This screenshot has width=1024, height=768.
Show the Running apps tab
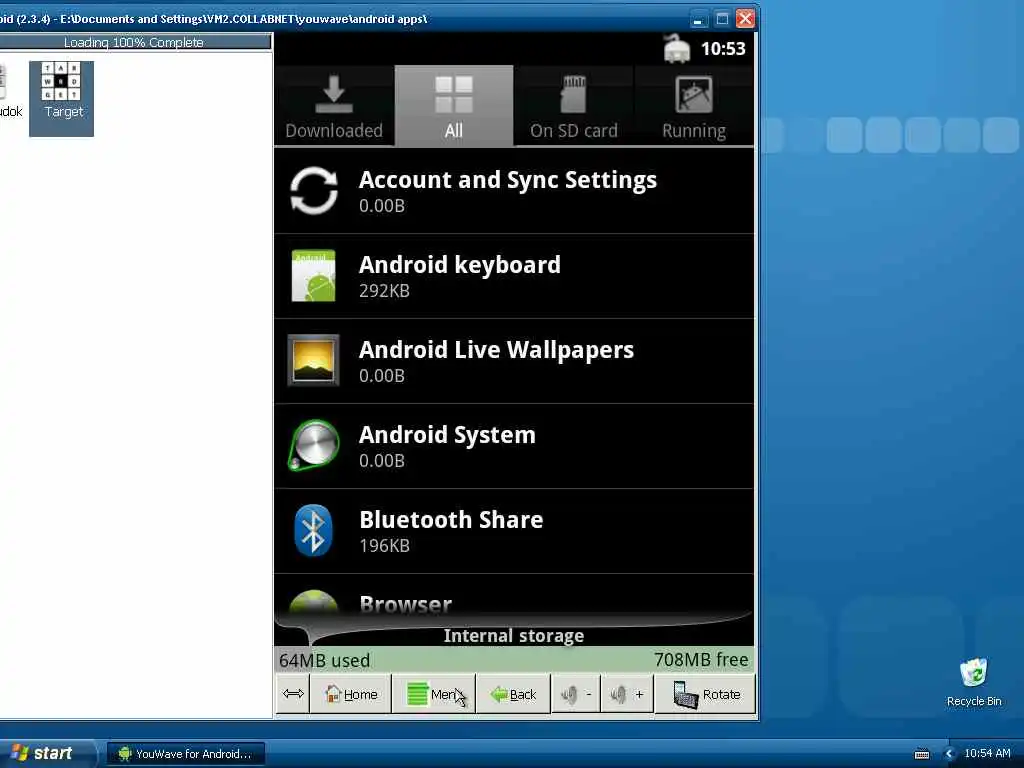click(x=694, y=106)
